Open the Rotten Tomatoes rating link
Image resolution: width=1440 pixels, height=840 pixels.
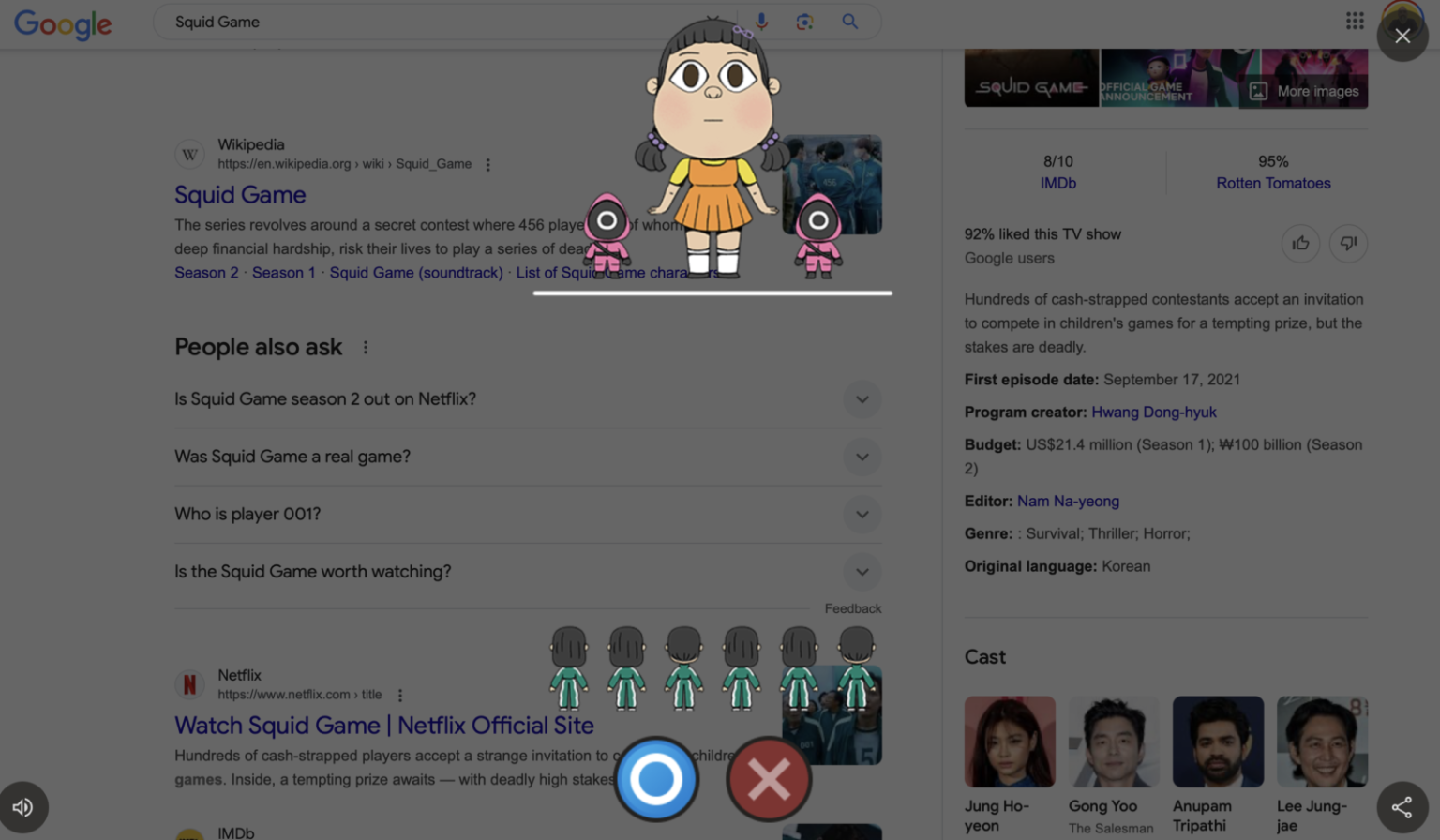(1273, 184)
